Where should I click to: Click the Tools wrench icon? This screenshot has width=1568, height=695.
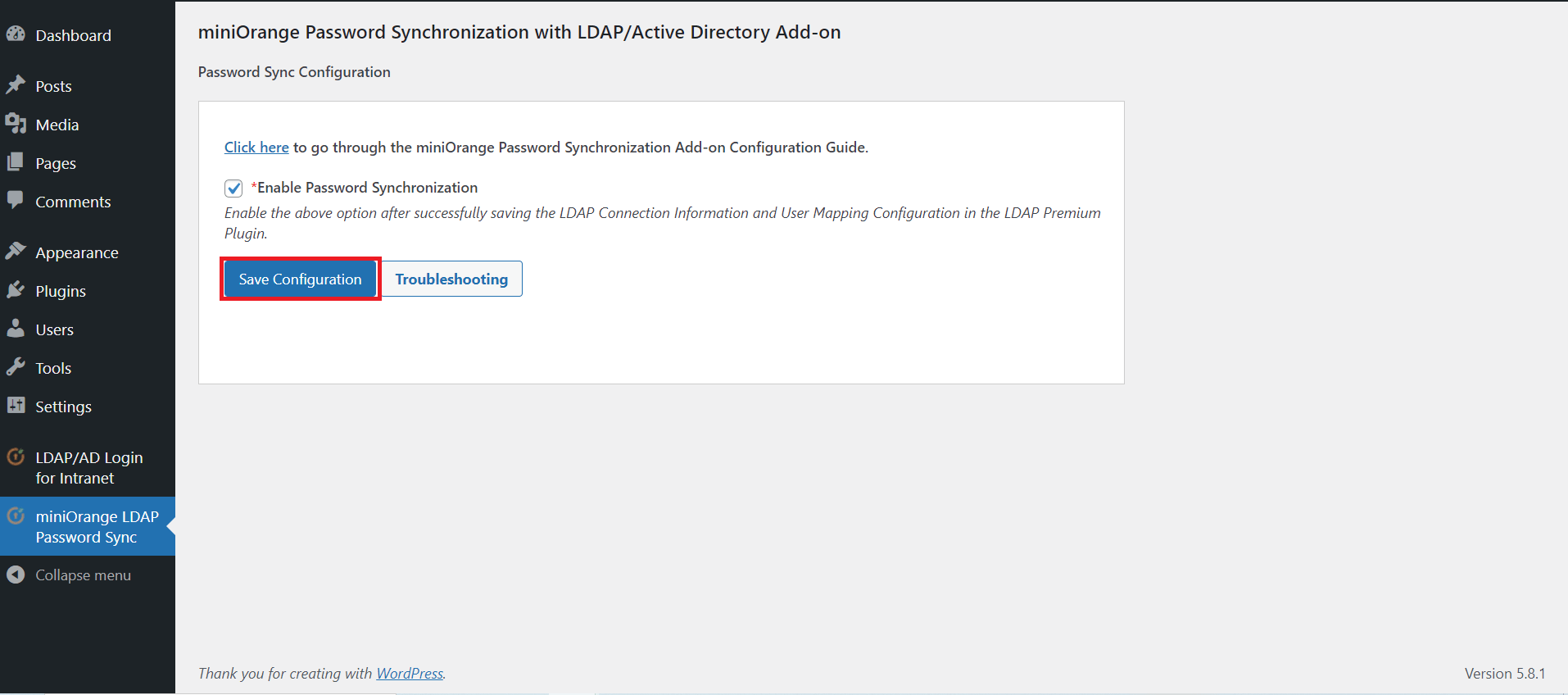tap(16, 367)
